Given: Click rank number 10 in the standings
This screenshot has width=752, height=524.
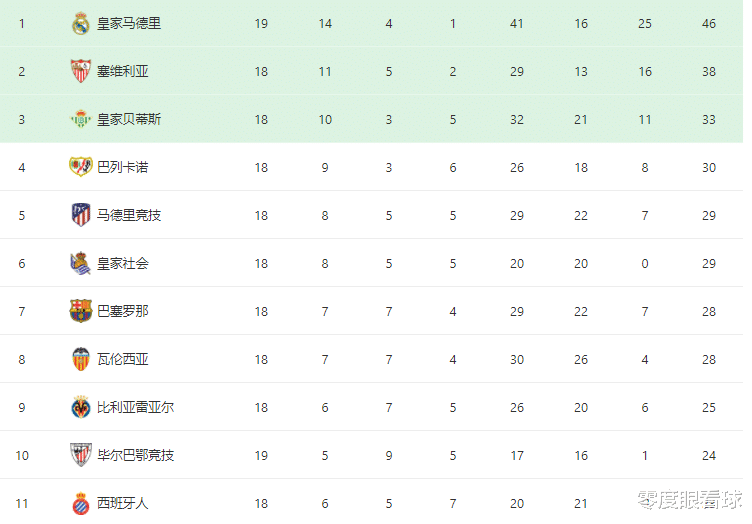Looking at the screenshot, I should pos(22,455).
